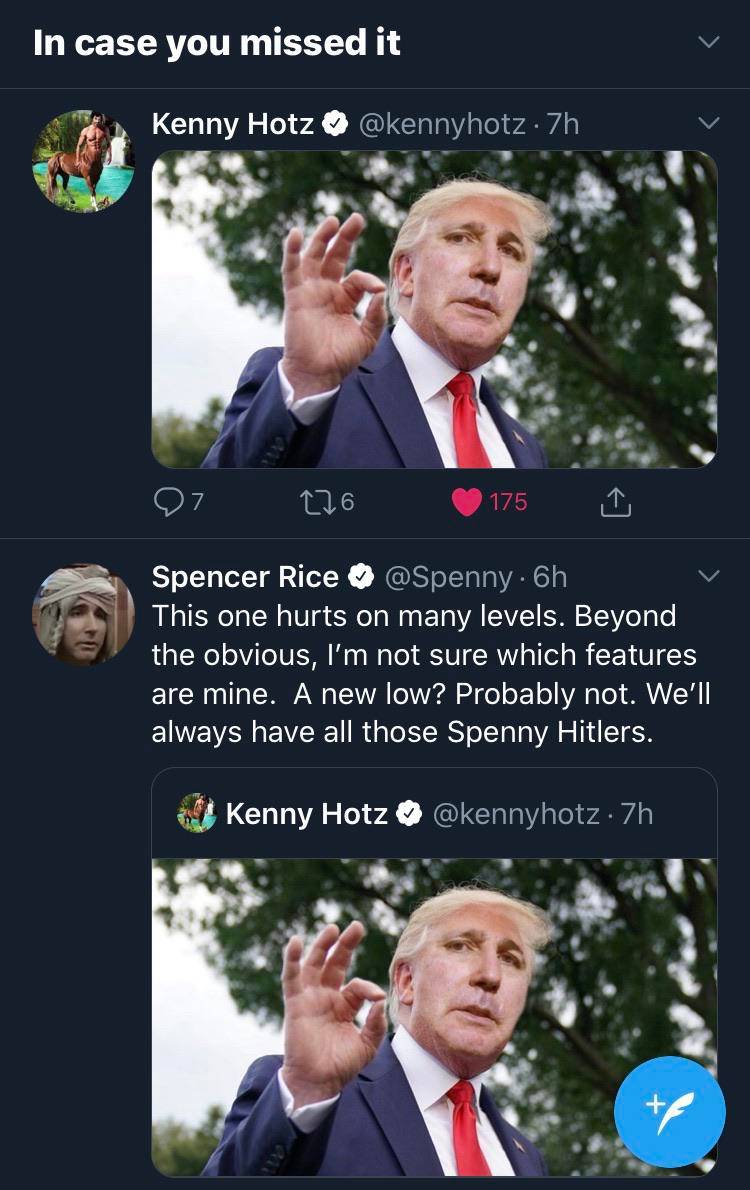750x1190 pixels.
Task: Open Kenny Hotz's profile via display name
Action: click(x=233, y=124)
